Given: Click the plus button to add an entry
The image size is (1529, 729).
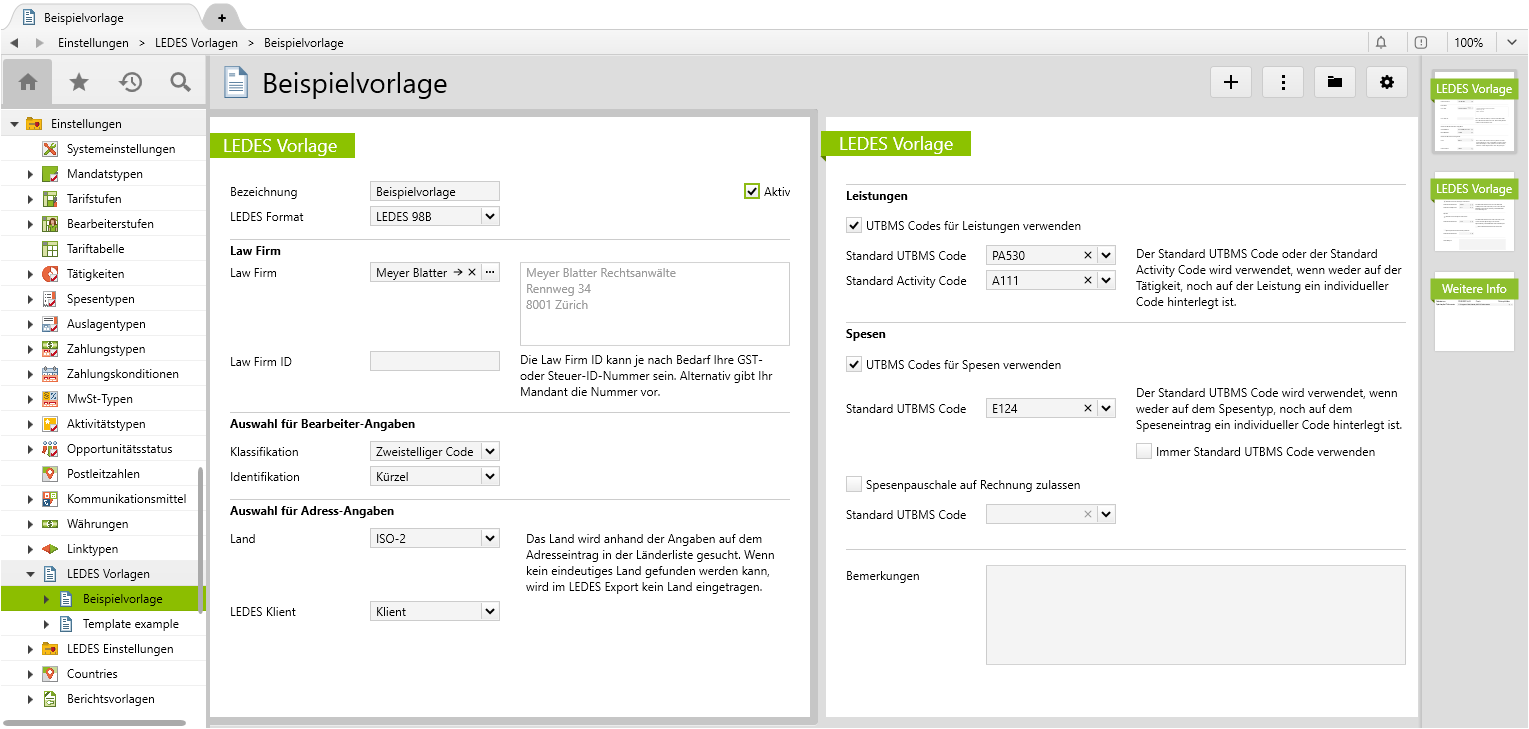Looking at the screenshot, I should [x=1230, y=82].
